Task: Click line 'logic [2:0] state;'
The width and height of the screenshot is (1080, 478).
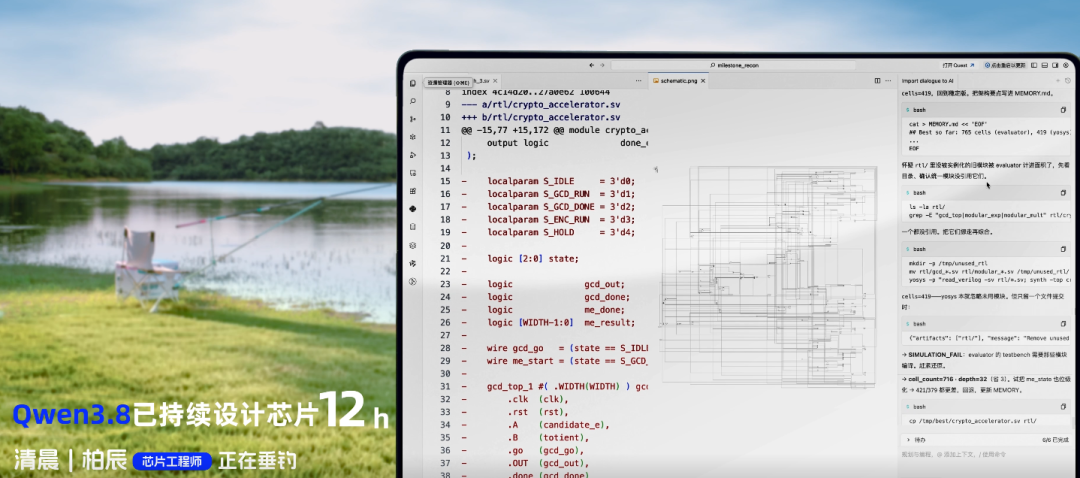Action: tap(533, 258)
